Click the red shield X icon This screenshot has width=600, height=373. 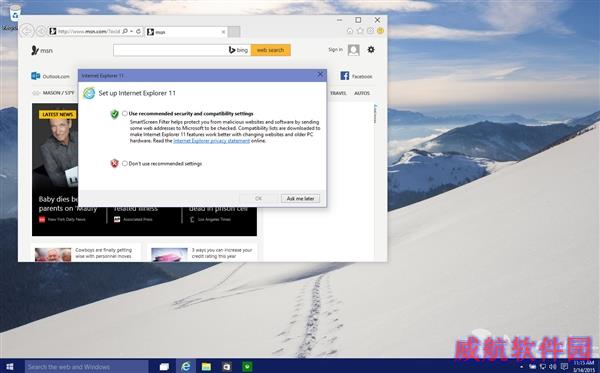point(114,163)
